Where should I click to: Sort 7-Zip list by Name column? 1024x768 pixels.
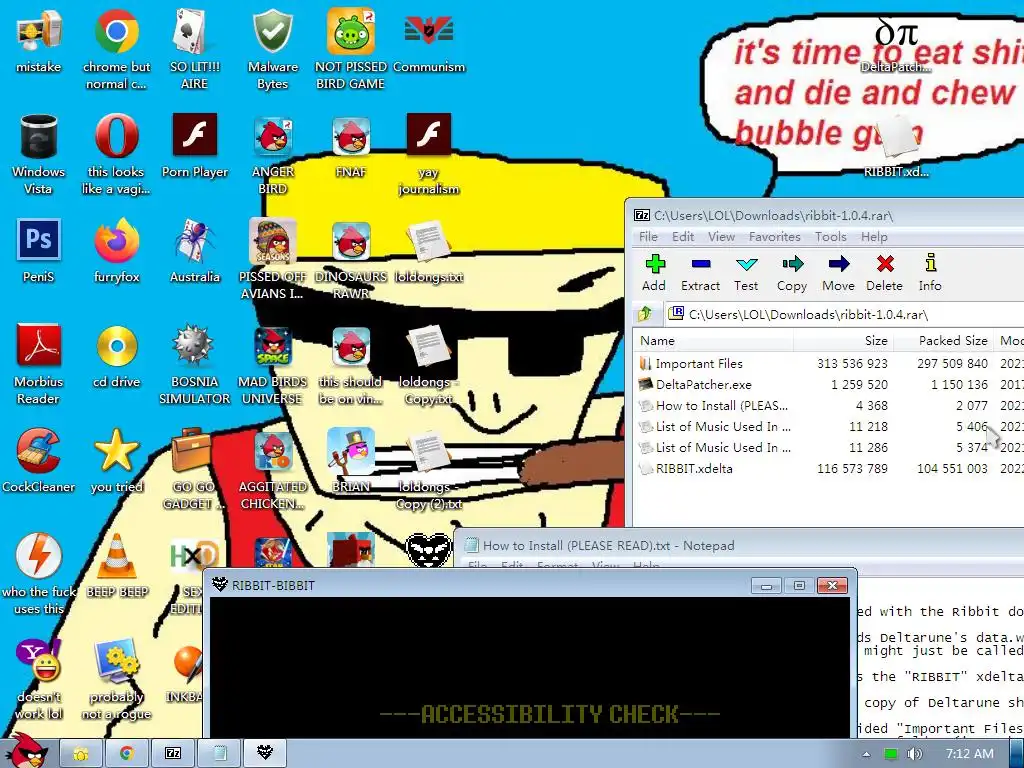click(x=713, y=340)
